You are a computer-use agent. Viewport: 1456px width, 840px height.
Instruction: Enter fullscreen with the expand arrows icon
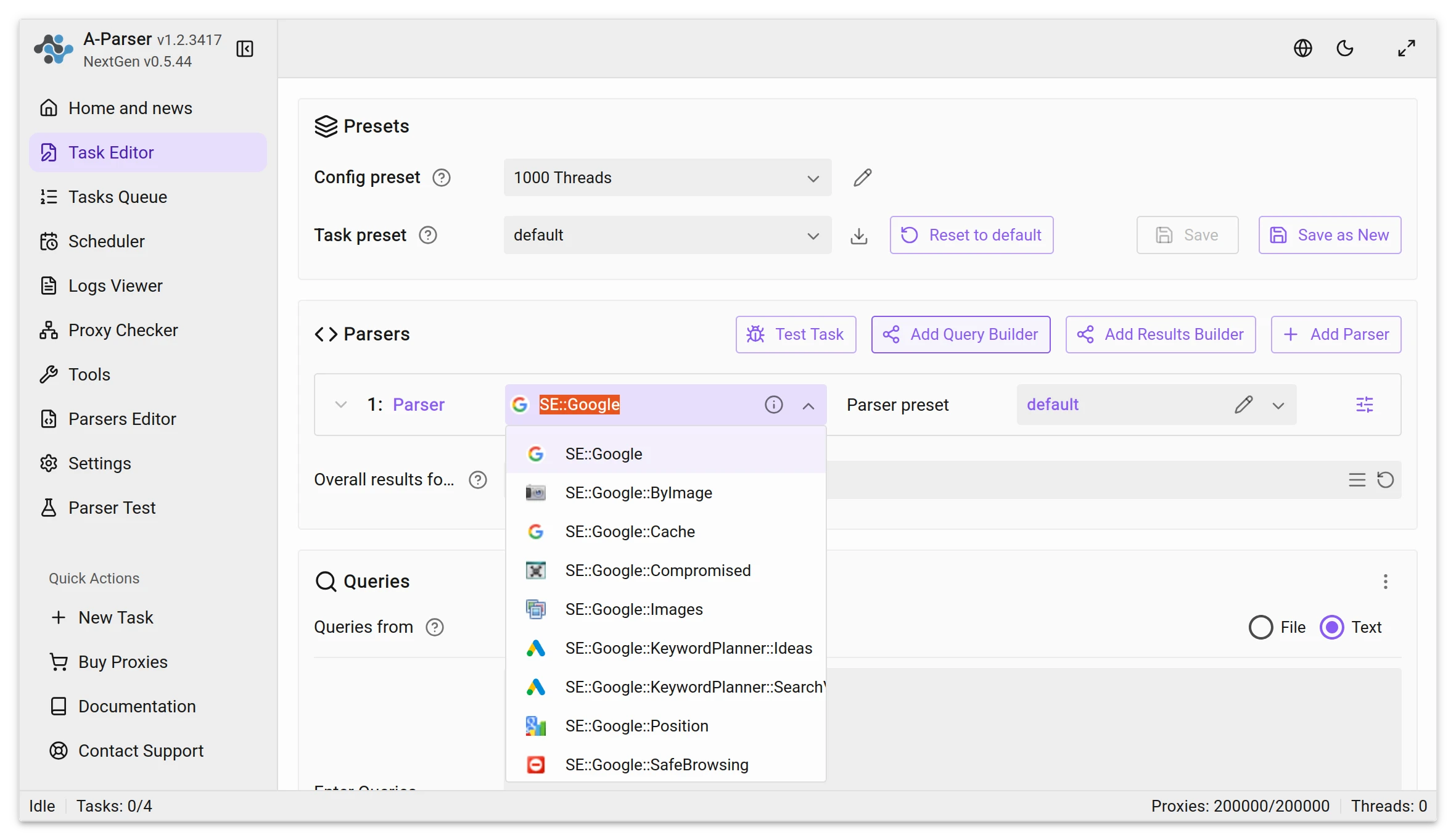coord(1407,48)
